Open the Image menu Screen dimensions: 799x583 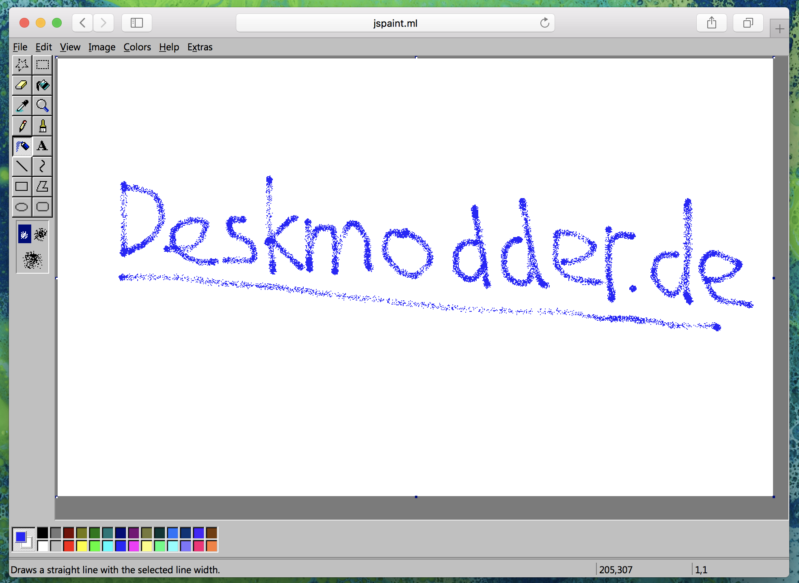[x=101, y=47]
